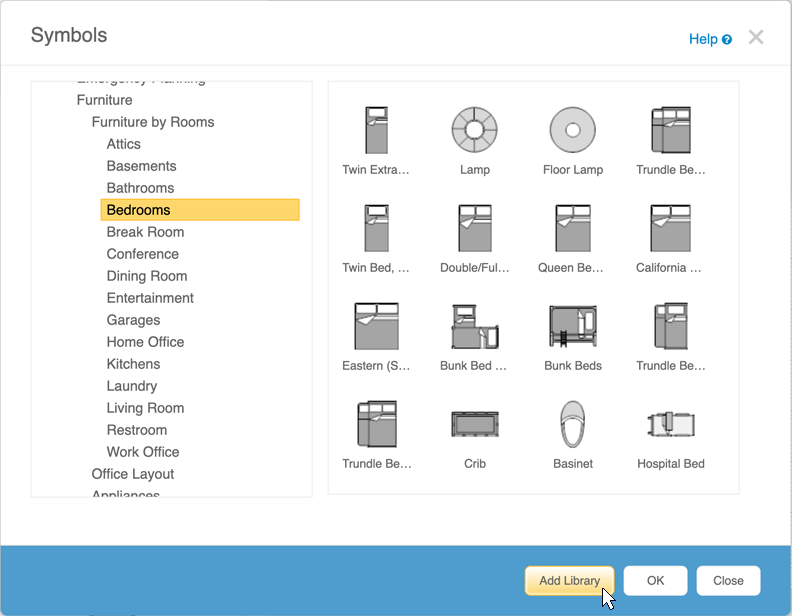
Task: Select the Conference category
Action: 142,254
